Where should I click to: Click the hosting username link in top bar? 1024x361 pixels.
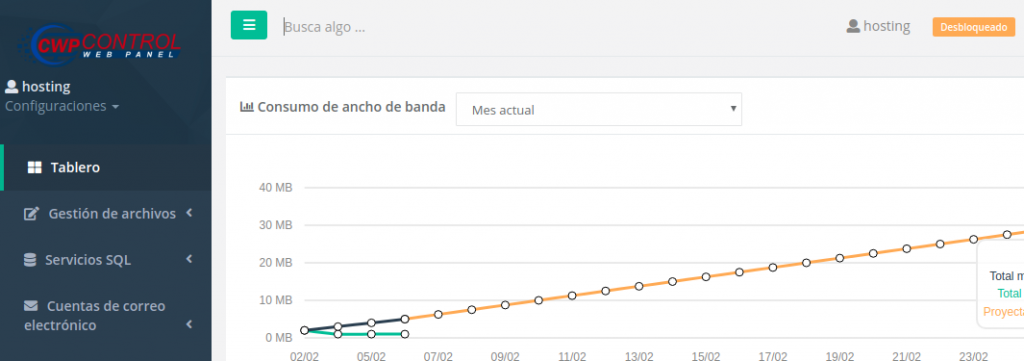(x=886, y=26)
